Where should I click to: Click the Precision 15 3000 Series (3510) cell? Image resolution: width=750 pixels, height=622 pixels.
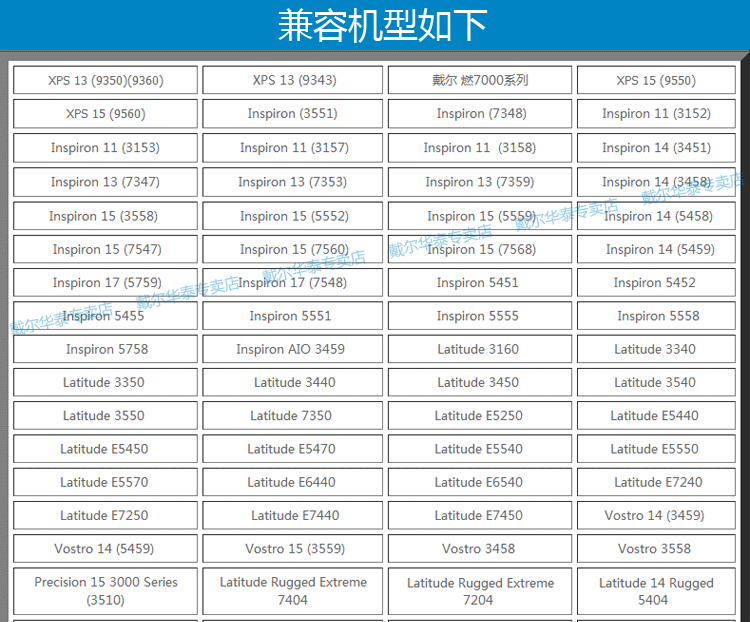(105, 591)
